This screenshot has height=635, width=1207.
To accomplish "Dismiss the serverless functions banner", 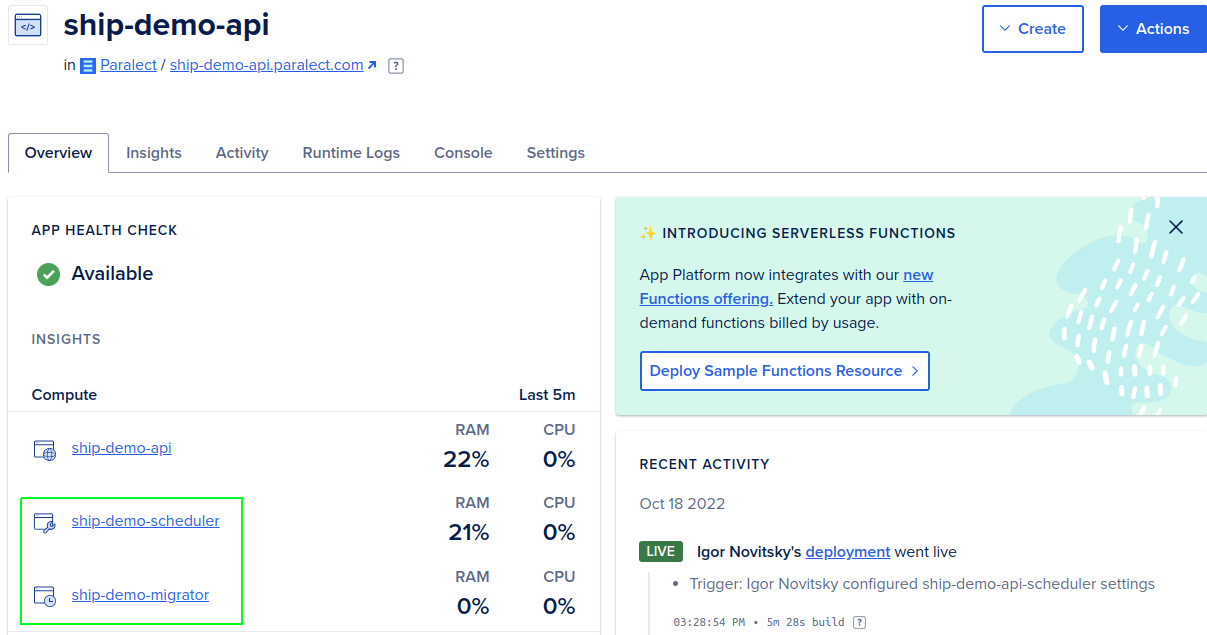I will tap(1176, 227).
